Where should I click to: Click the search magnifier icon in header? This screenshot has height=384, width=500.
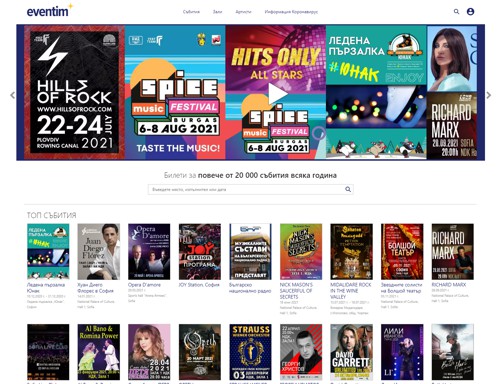(456, 12)
